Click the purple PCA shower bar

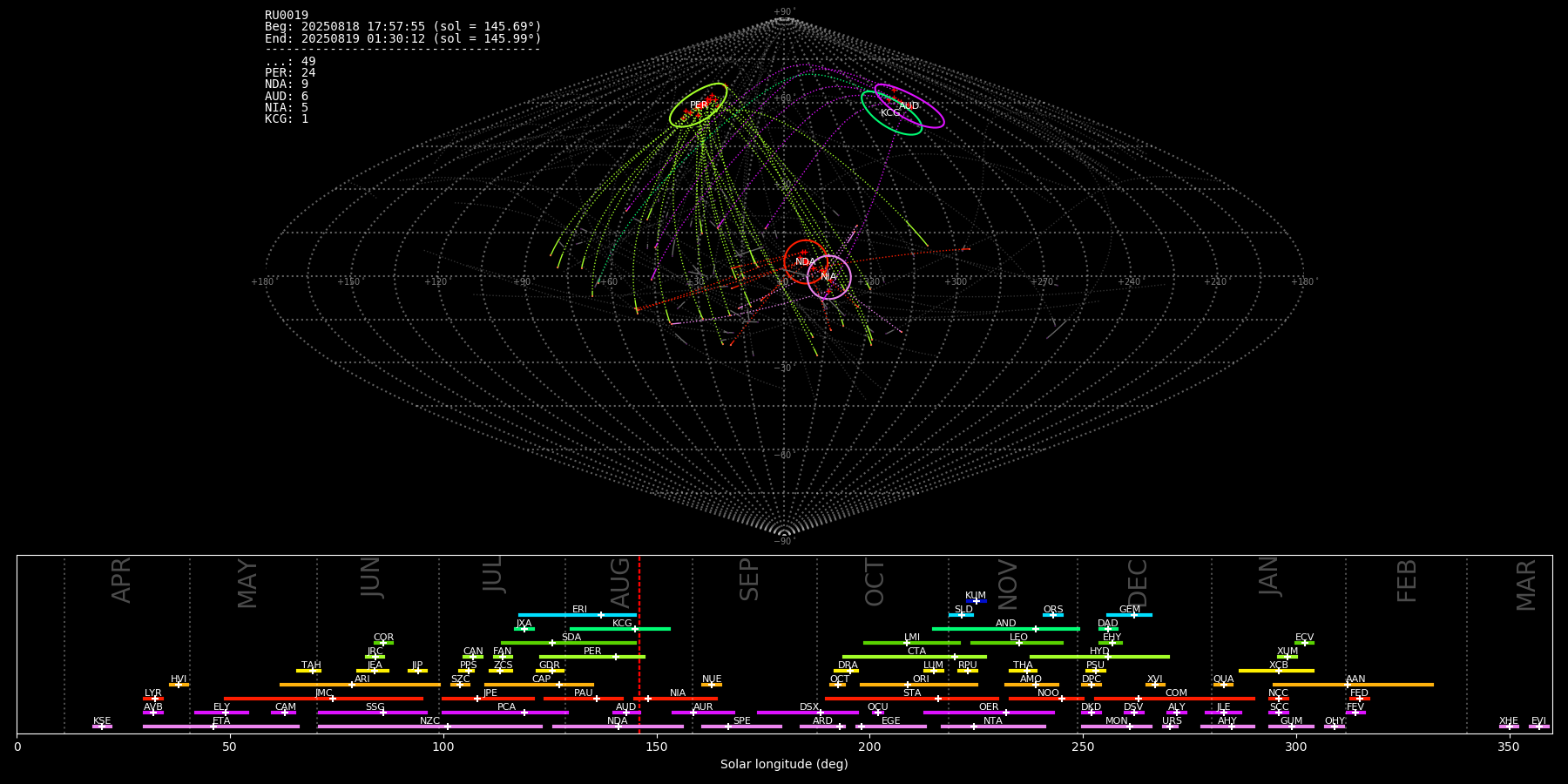click(505, 713)
